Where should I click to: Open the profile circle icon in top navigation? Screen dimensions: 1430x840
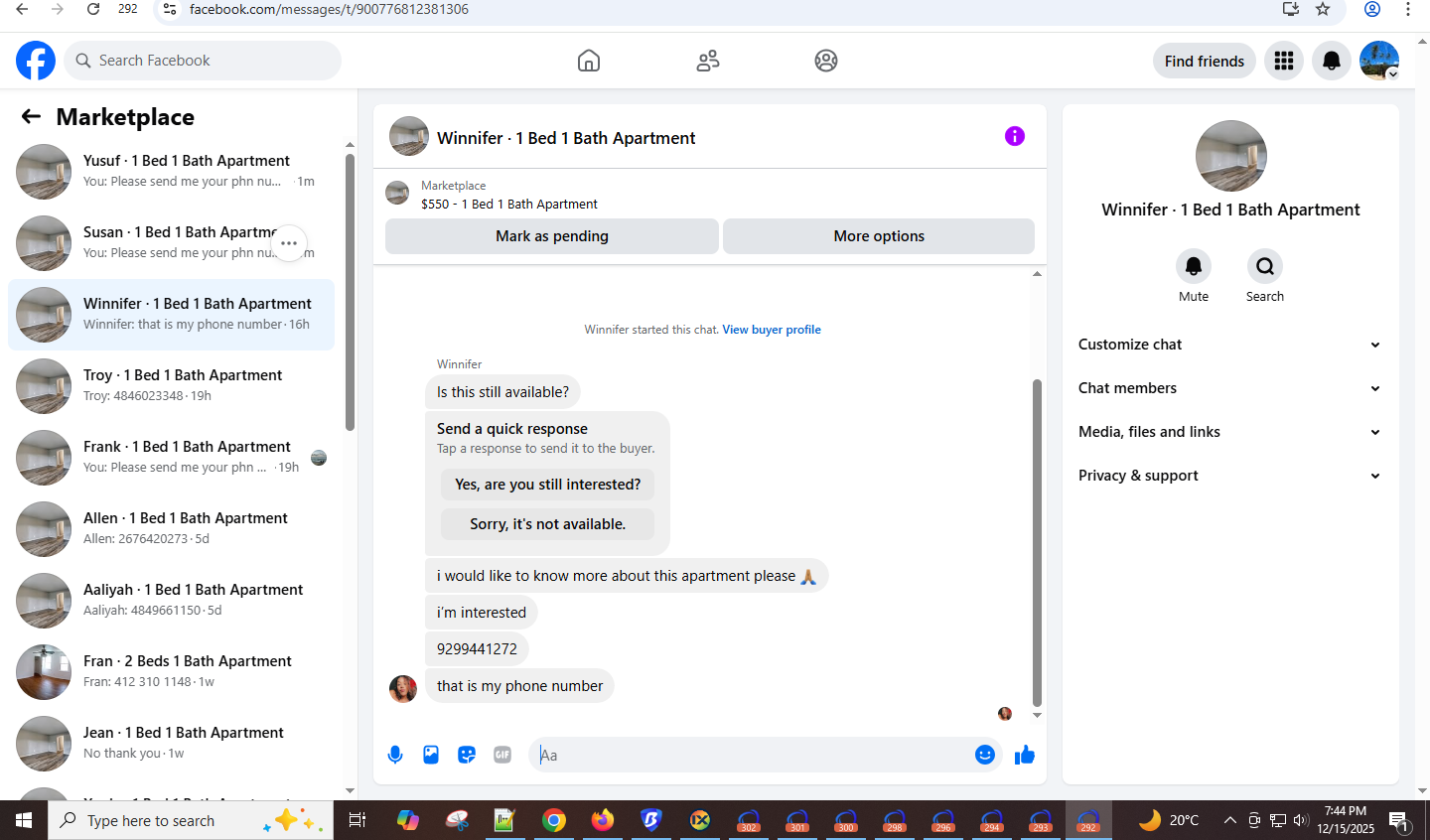point(826,61)
